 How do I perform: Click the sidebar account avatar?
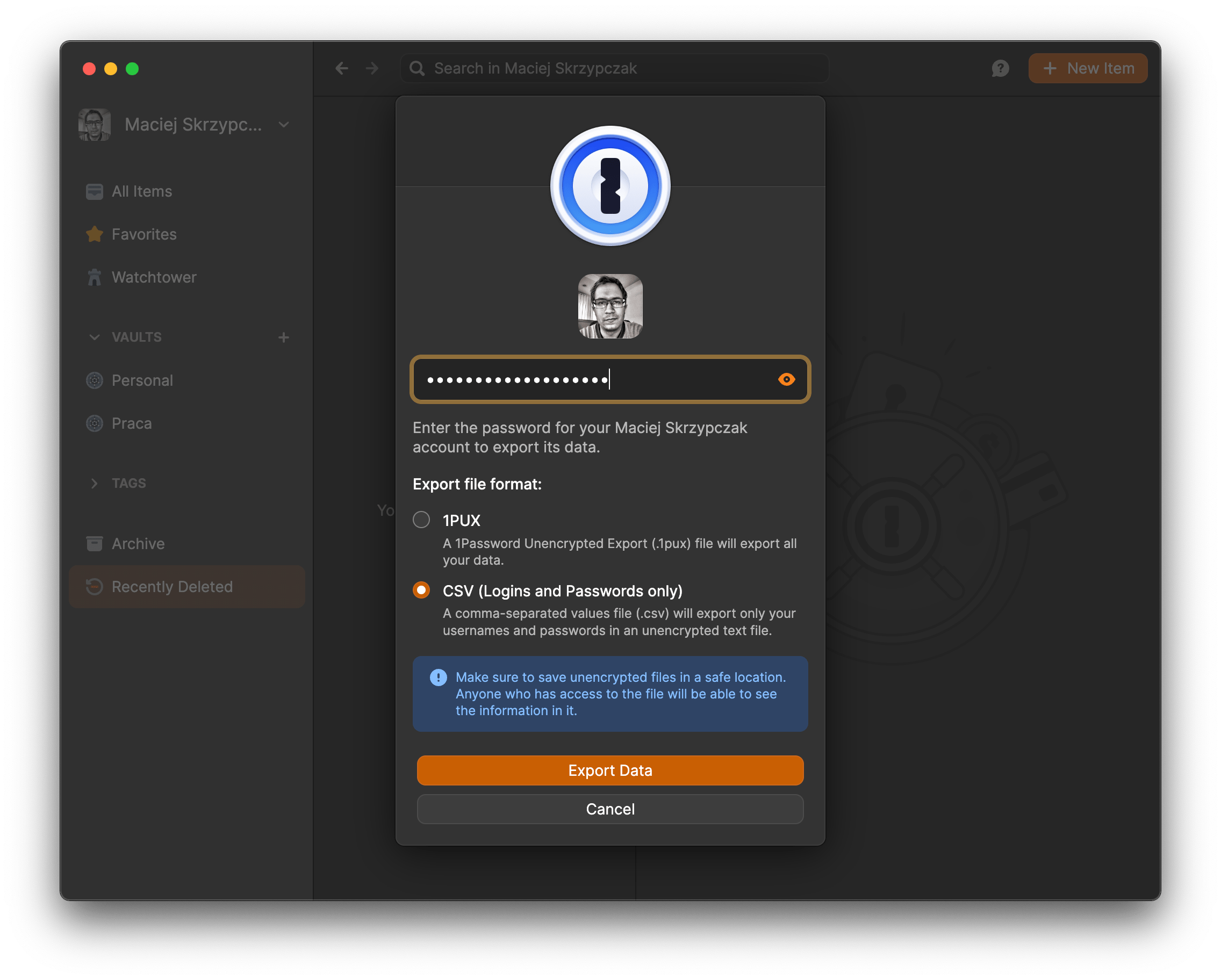pos(94,125)
